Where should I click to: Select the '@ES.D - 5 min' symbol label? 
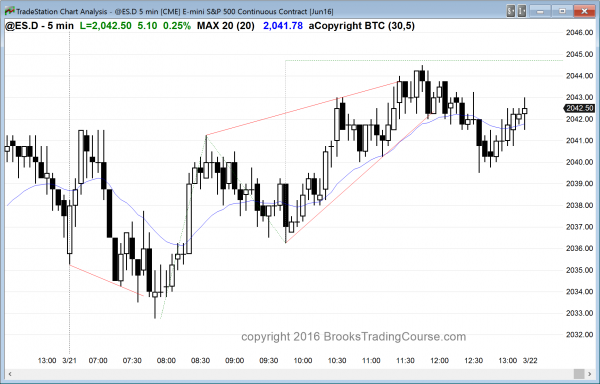(x=39, y=26)
